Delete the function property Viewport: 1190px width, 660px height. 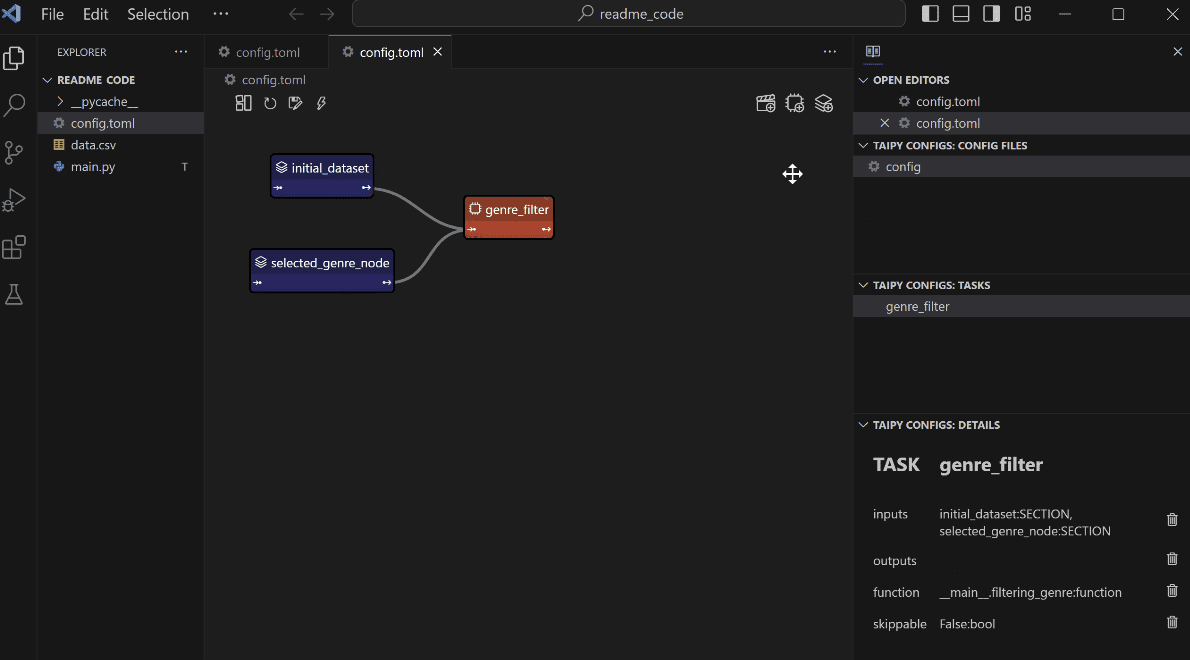pos(1172,591)
